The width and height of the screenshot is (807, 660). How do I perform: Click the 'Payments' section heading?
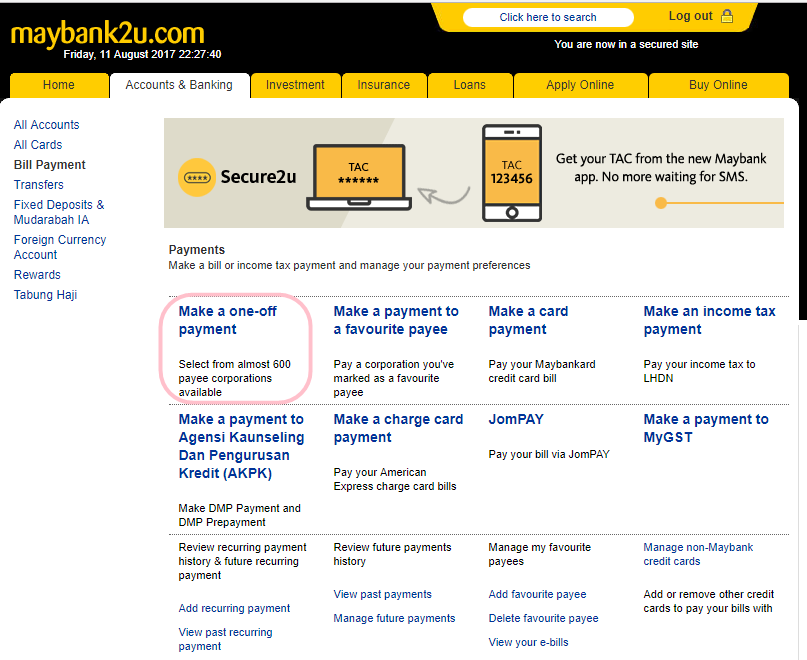pyautogui.click(x=197, y=250)
